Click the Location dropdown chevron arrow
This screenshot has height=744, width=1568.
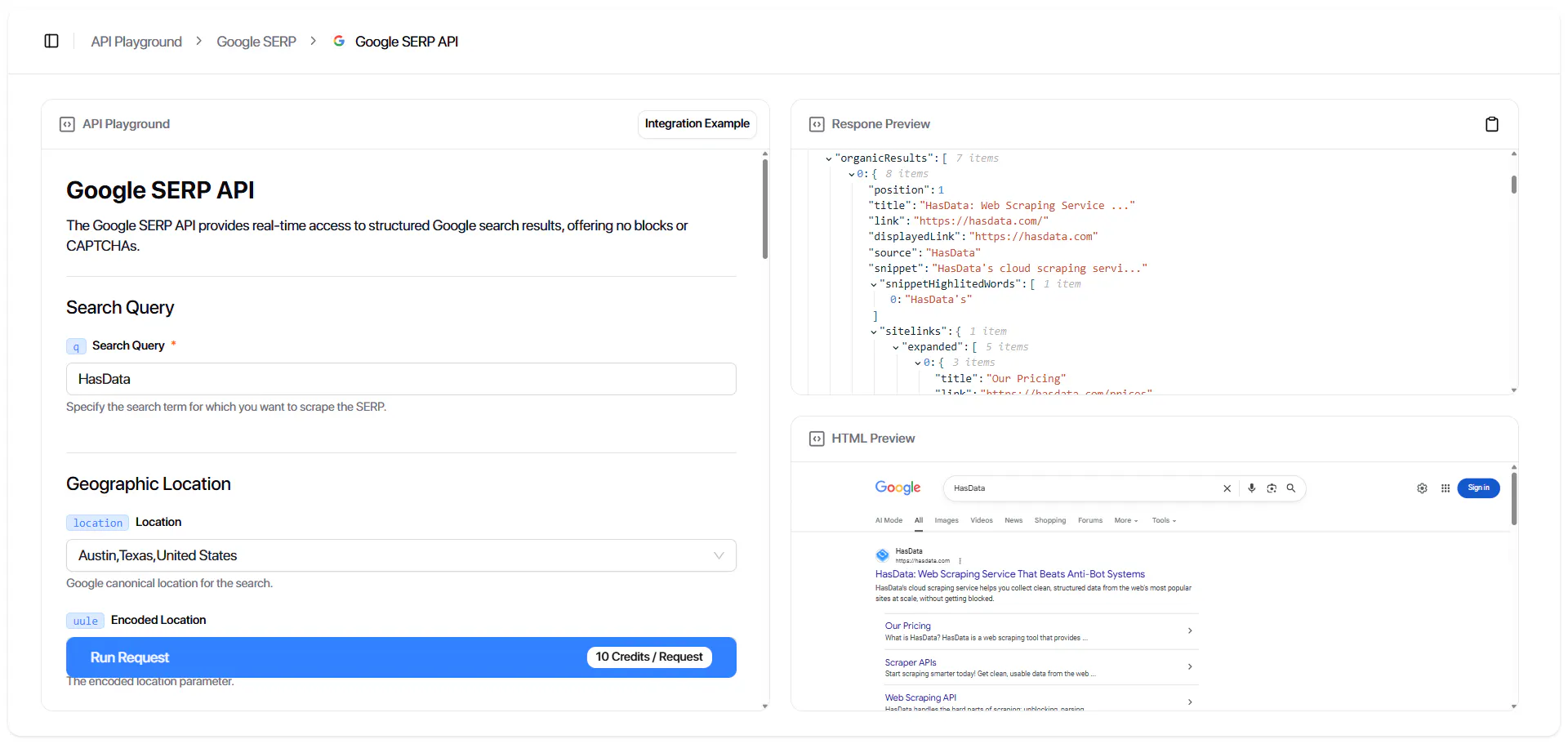(719, 555)
